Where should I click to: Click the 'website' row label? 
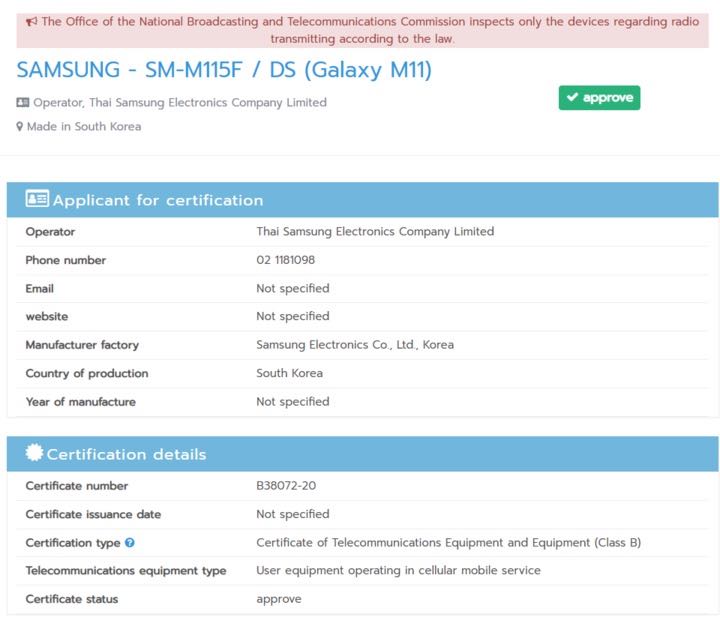click(47, 316)
